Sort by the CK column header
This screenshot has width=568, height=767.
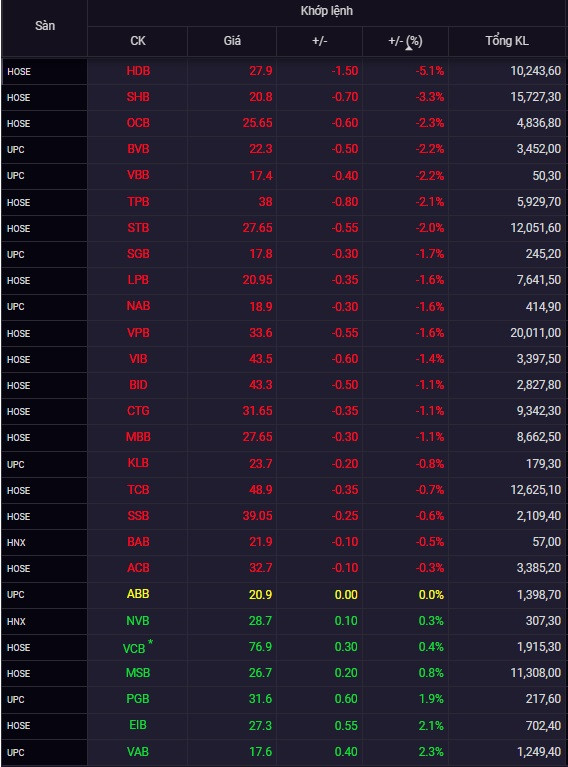pyautogui.click(x=137, y=41)
